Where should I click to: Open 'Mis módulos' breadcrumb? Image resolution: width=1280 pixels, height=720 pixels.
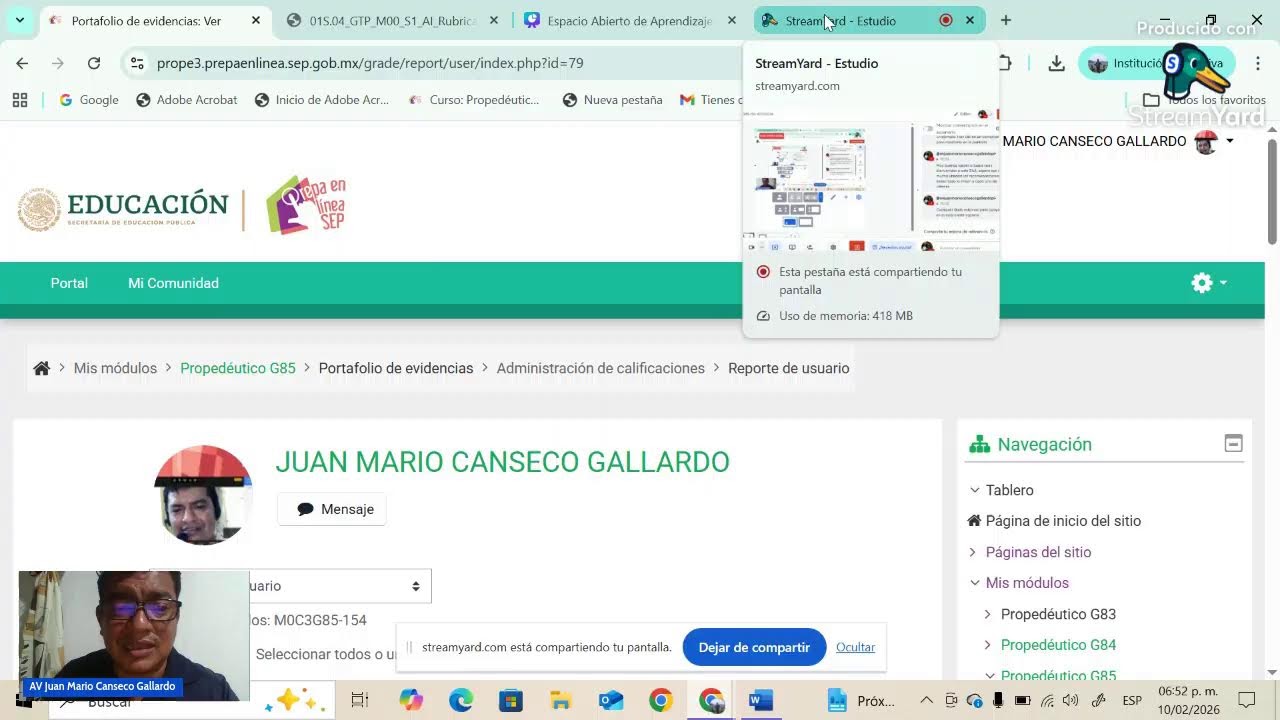115,368
